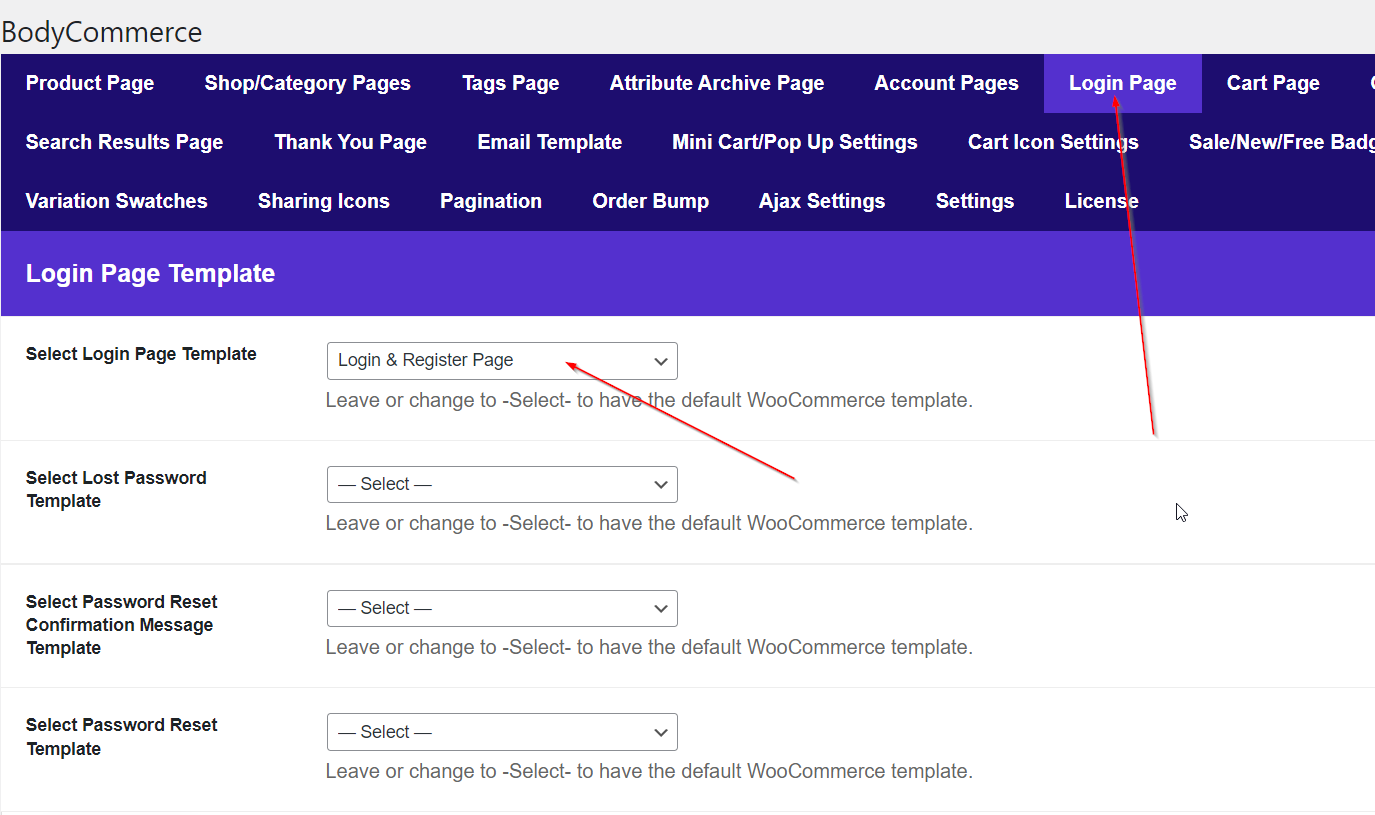Go to the Order Bump tab
The image size is (1375, 815).
coord(650,201)
